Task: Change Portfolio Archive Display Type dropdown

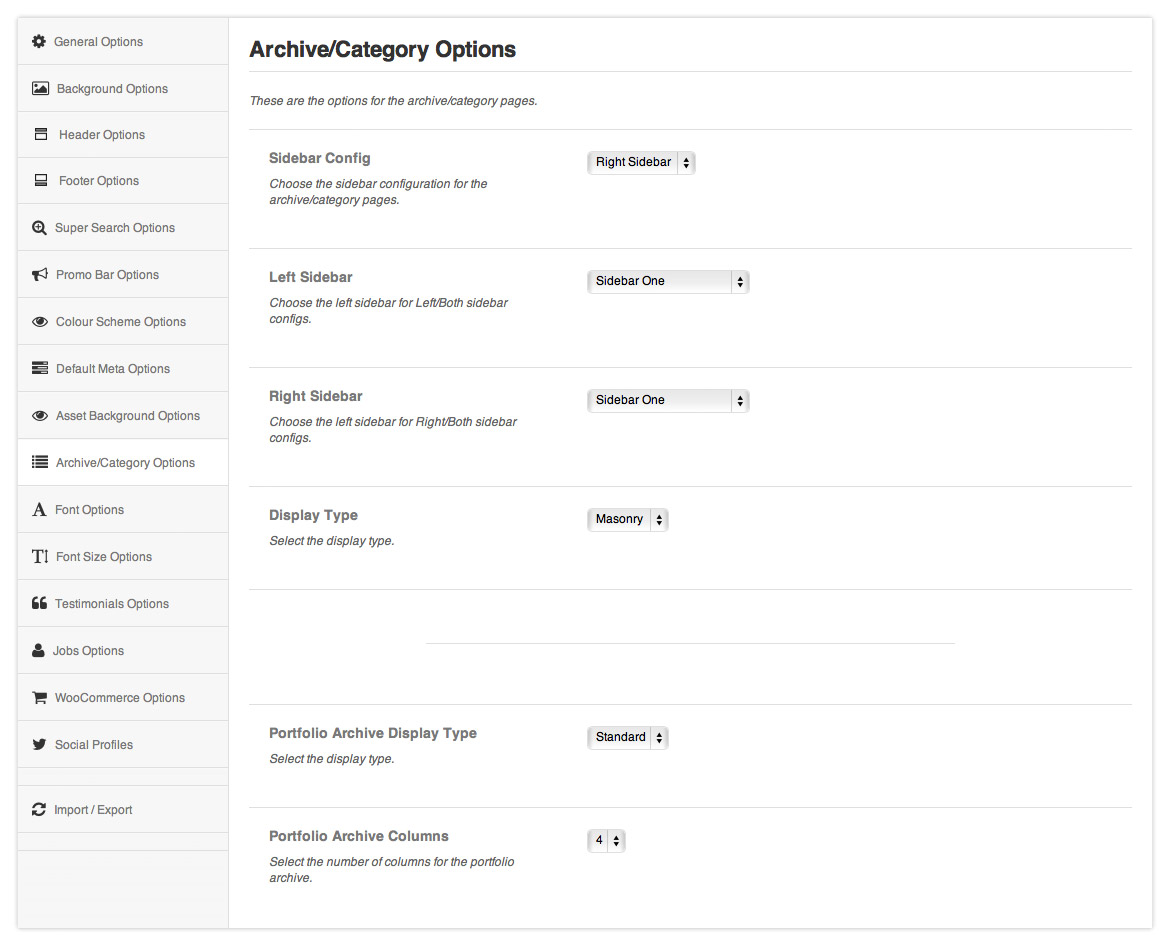Action: pyautogui.click(x=627, y=738)
